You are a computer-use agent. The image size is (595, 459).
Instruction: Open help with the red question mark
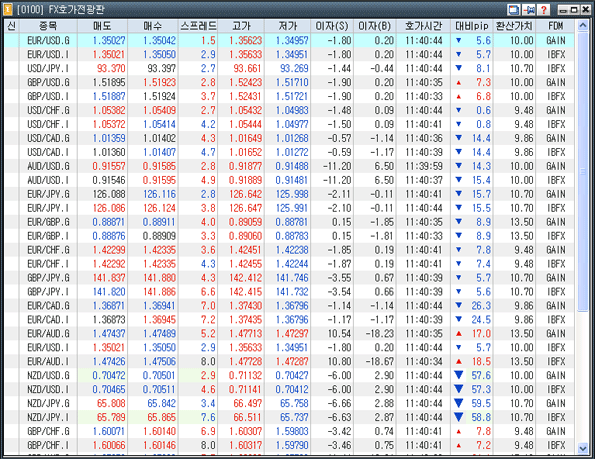(x=544, y=9)
